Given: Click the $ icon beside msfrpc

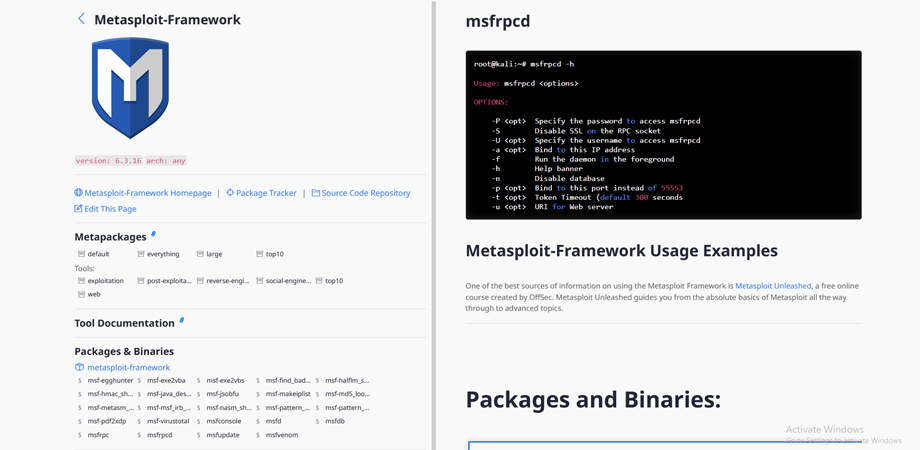Looking at the screenshot, I should coord(80,435).
